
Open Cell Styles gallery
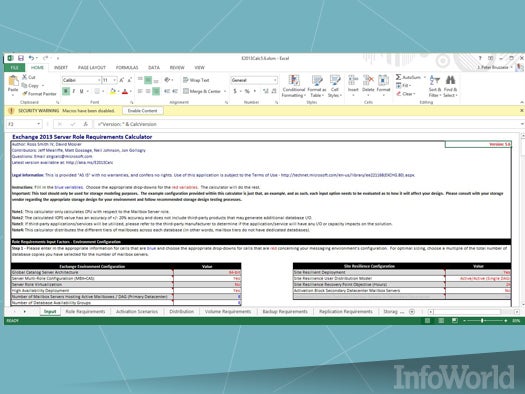[x=334, y=86]
